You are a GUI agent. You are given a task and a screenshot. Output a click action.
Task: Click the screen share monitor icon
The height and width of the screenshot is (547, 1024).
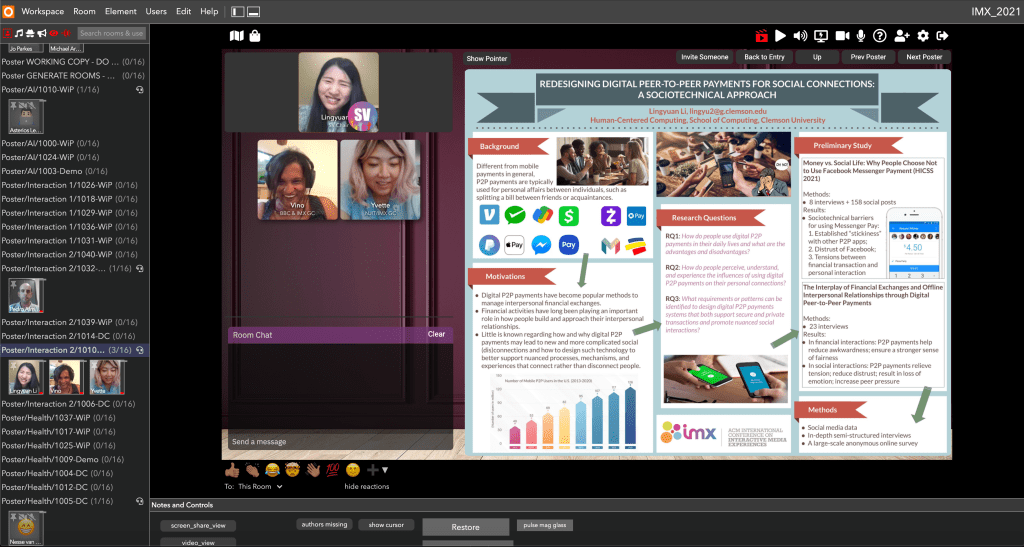coord(821,36)
